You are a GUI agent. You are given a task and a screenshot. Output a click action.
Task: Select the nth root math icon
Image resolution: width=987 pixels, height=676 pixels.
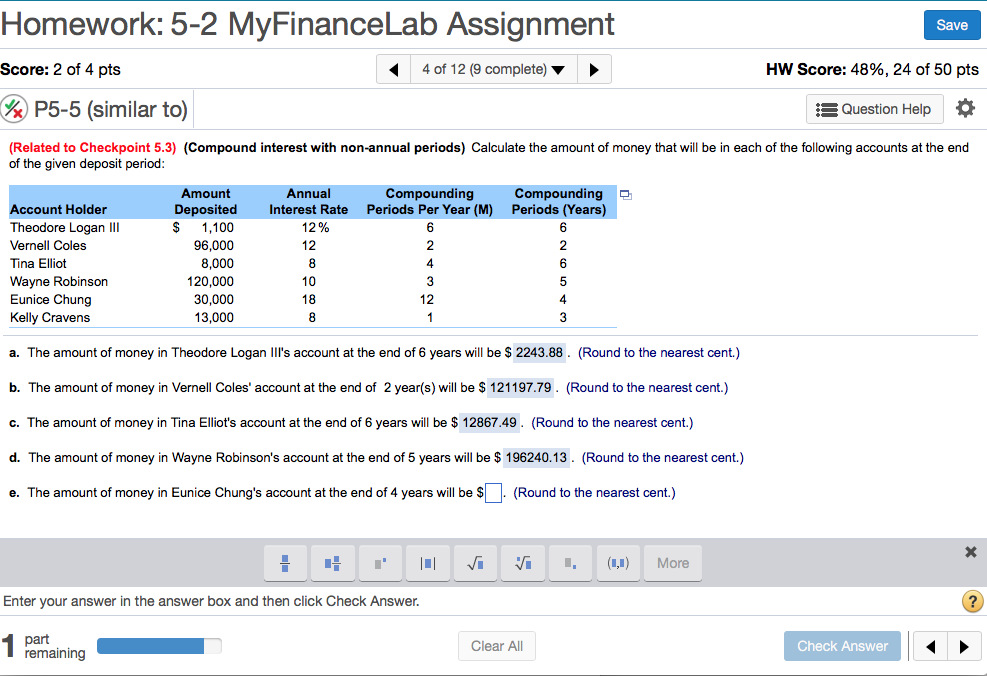(523, 563)
